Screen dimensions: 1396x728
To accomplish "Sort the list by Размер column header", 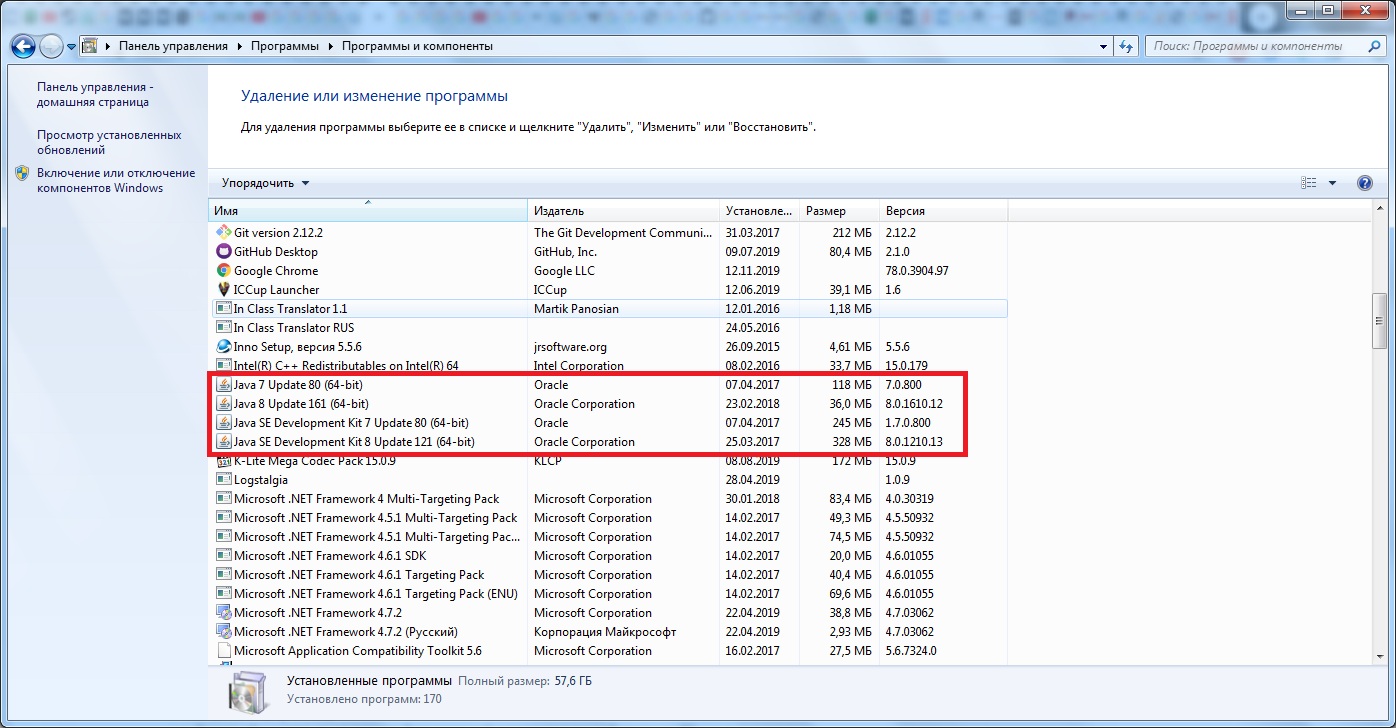I will pyautogui.click(x=840, y=211).
